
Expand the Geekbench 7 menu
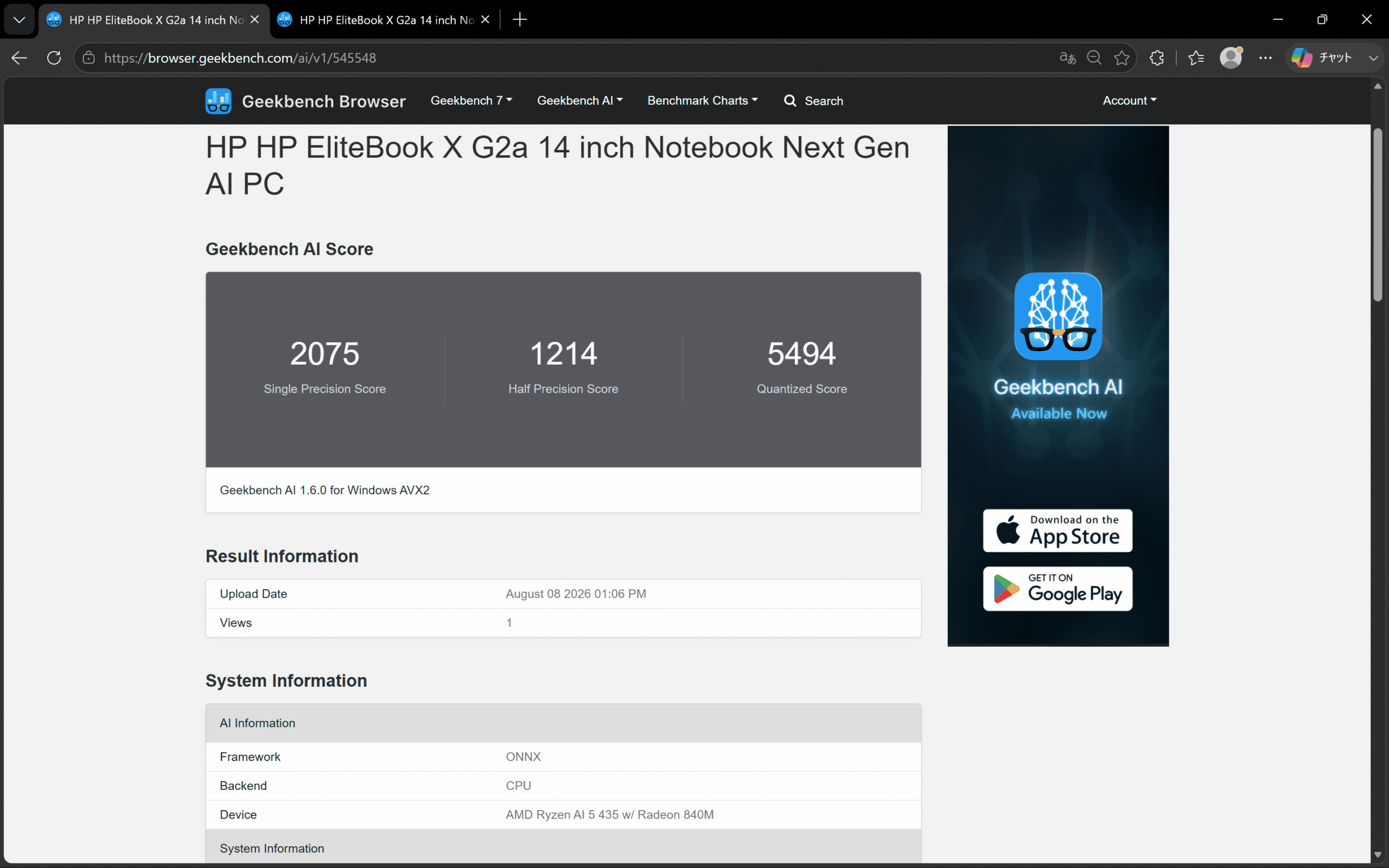click(x=471, y=100)
